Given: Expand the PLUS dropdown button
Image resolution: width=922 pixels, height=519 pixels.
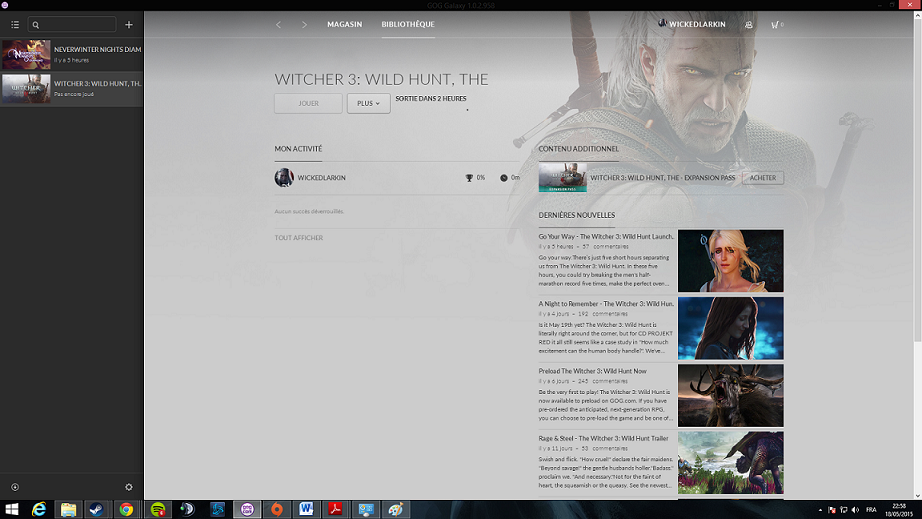Looking at the screenshot, I should [x=369, y=103].
